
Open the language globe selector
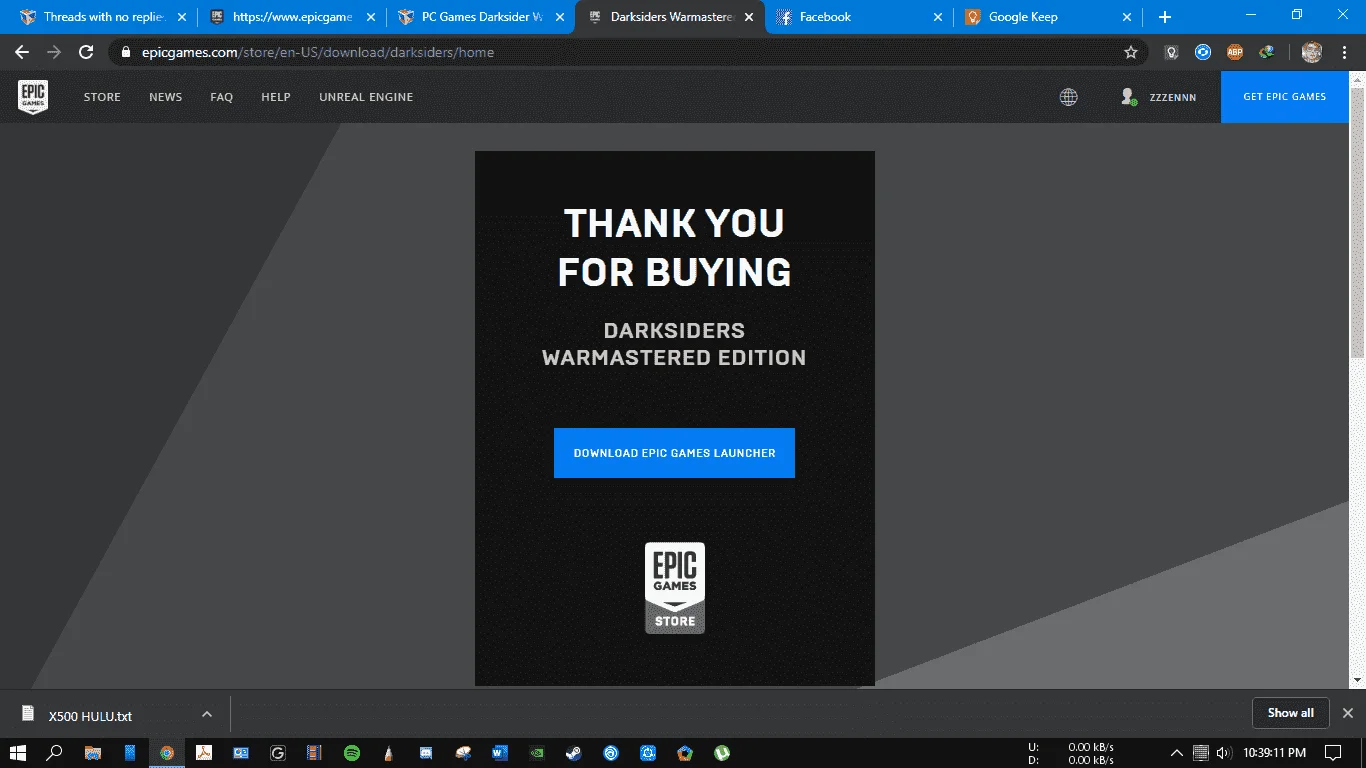point(1068,97)
